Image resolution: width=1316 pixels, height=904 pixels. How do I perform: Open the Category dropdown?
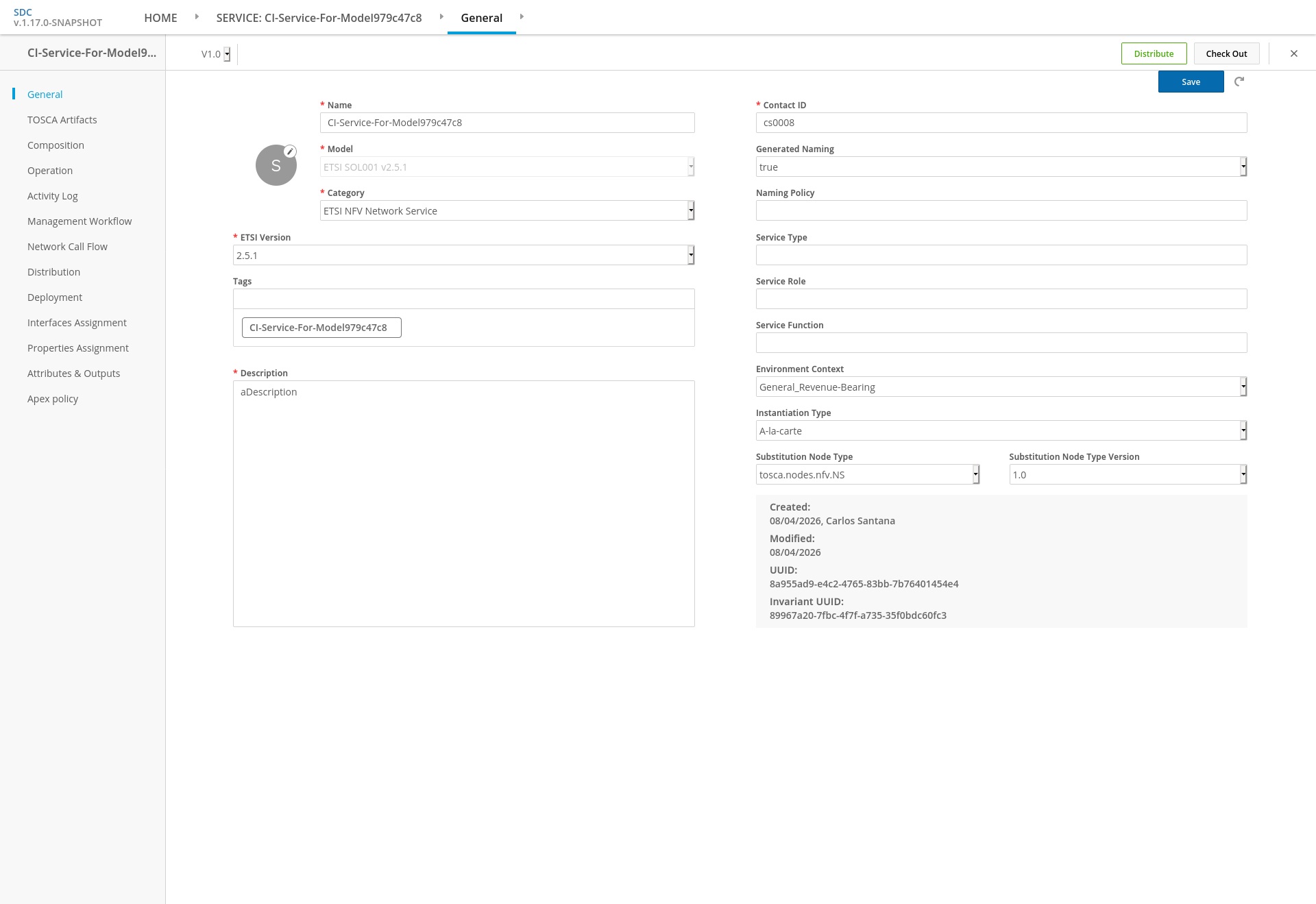[507, 210]
